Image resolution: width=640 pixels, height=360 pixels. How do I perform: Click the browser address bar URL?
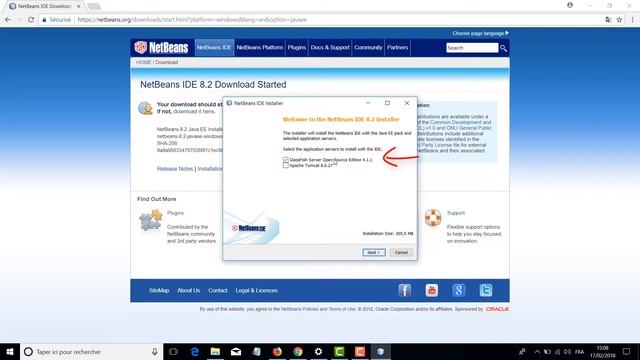click(x=192, y=20)
